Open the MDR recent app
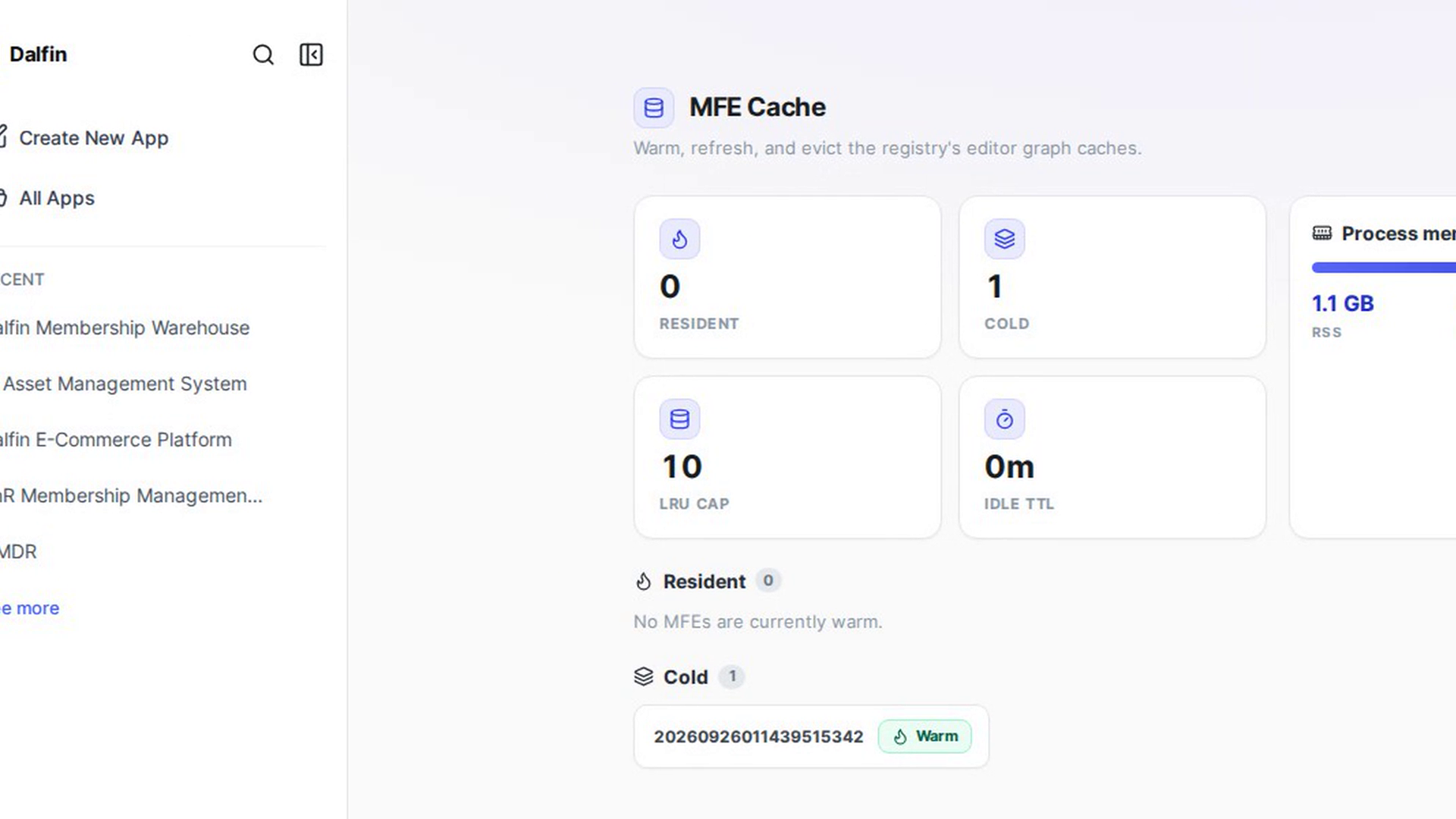The width and height of the screenshot is (1456, 819). 18,552
